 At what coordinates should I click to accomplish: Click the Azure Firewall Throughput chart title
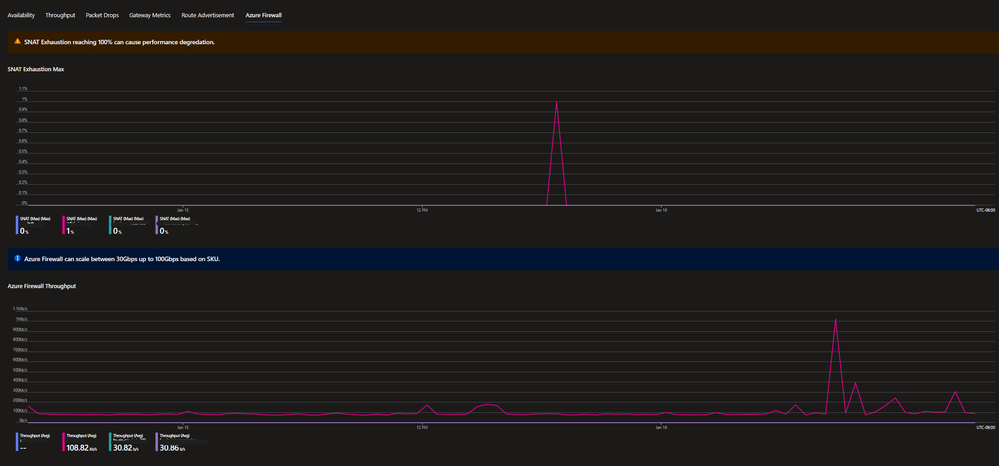point(41,286)
